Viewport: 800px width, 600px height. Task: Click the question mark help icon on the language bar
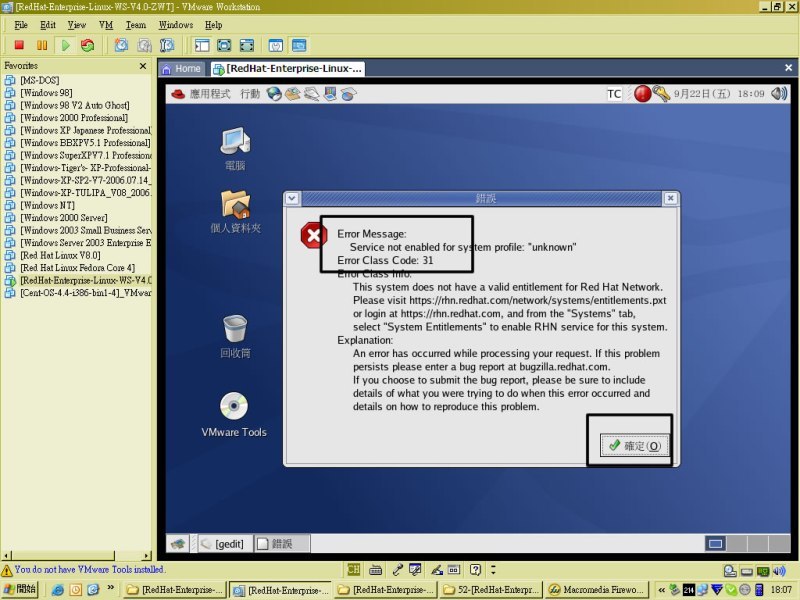pyautogui.click(x=475, y=569)
